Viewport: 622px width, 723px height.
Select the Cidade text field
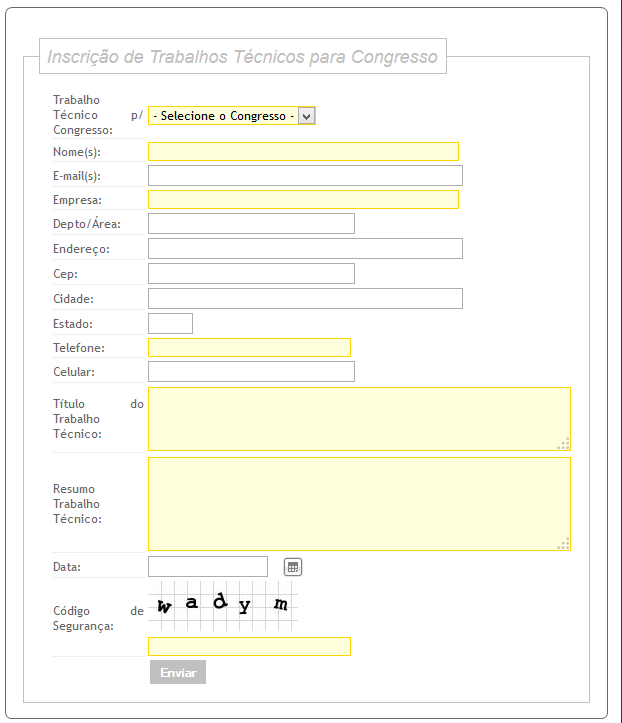click(x=305, y=298)
